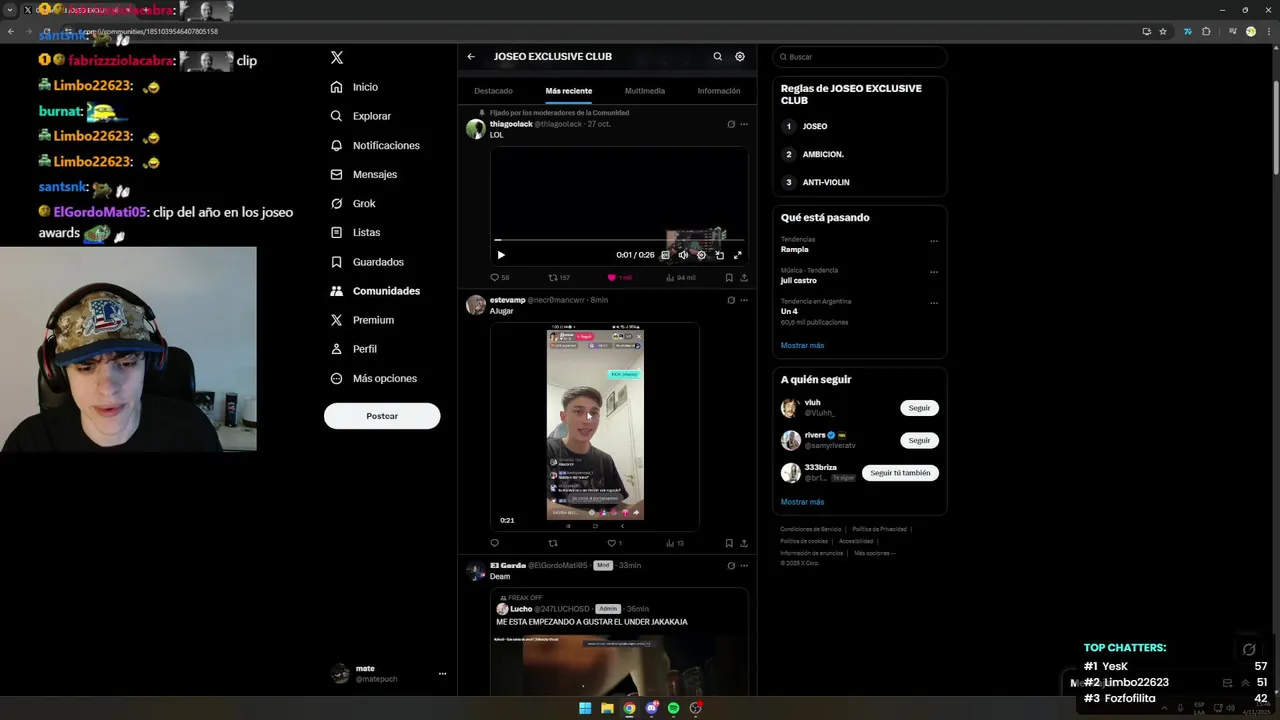Go back with community header arrow
Image resolution: width=1280 pixels, height=720 pixels.
coord(471,57)
